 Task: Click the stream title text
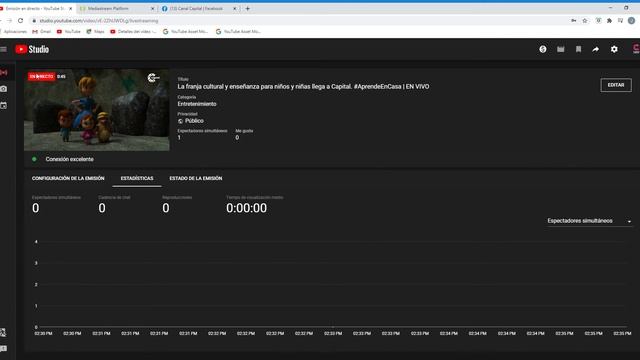(303, 87)
